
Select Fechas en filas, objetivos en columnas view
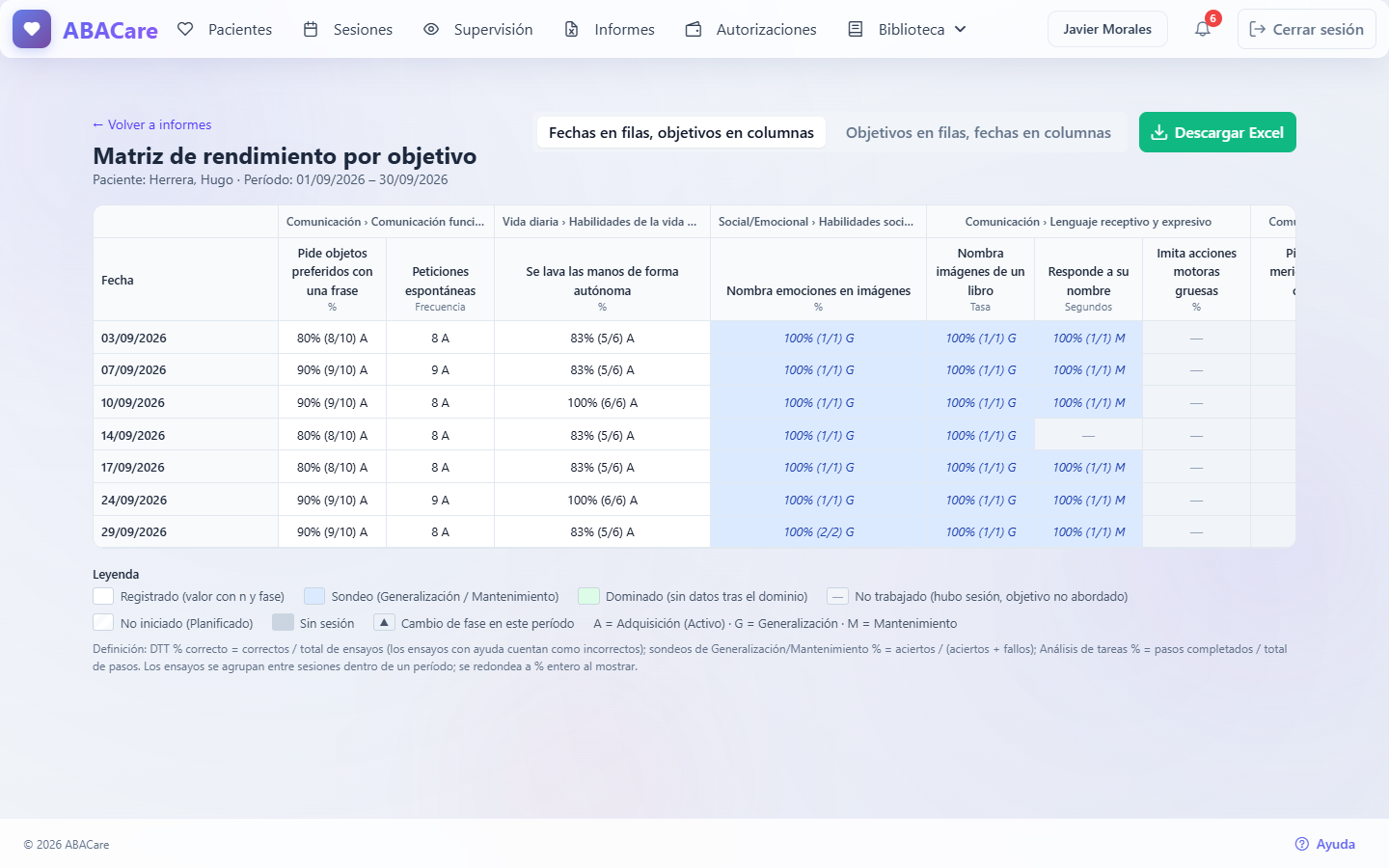(x=681, y=132)
